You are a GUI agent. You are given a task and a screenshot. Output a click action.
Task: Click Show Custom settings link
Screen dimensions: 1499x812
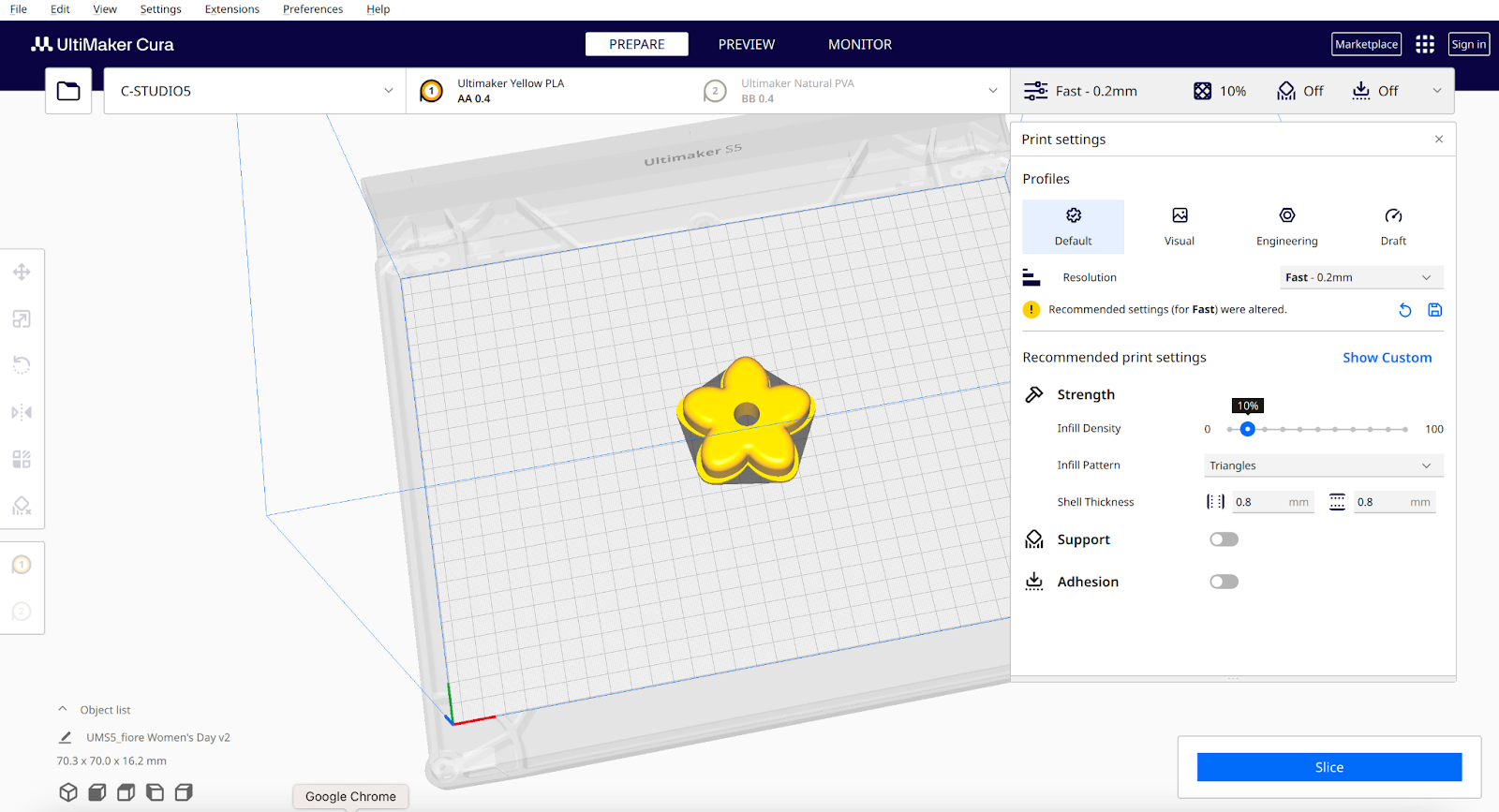click(1388, 358)
